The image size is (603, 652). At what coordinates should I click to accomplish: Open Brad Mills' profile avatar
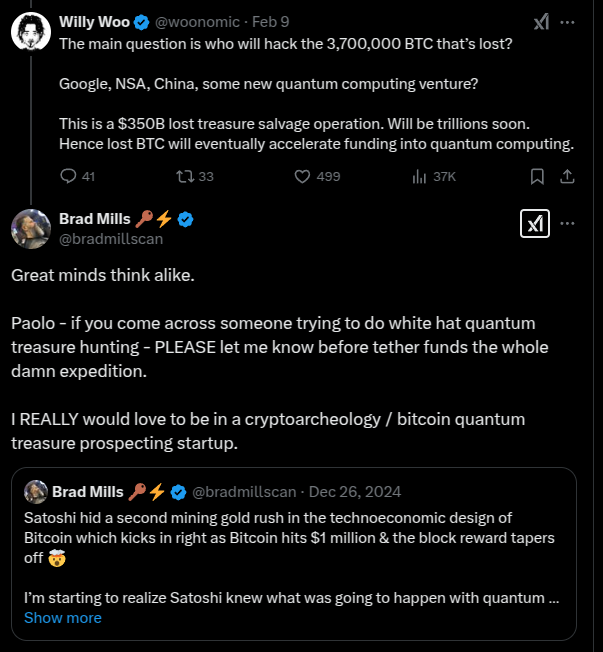point(31,229)
